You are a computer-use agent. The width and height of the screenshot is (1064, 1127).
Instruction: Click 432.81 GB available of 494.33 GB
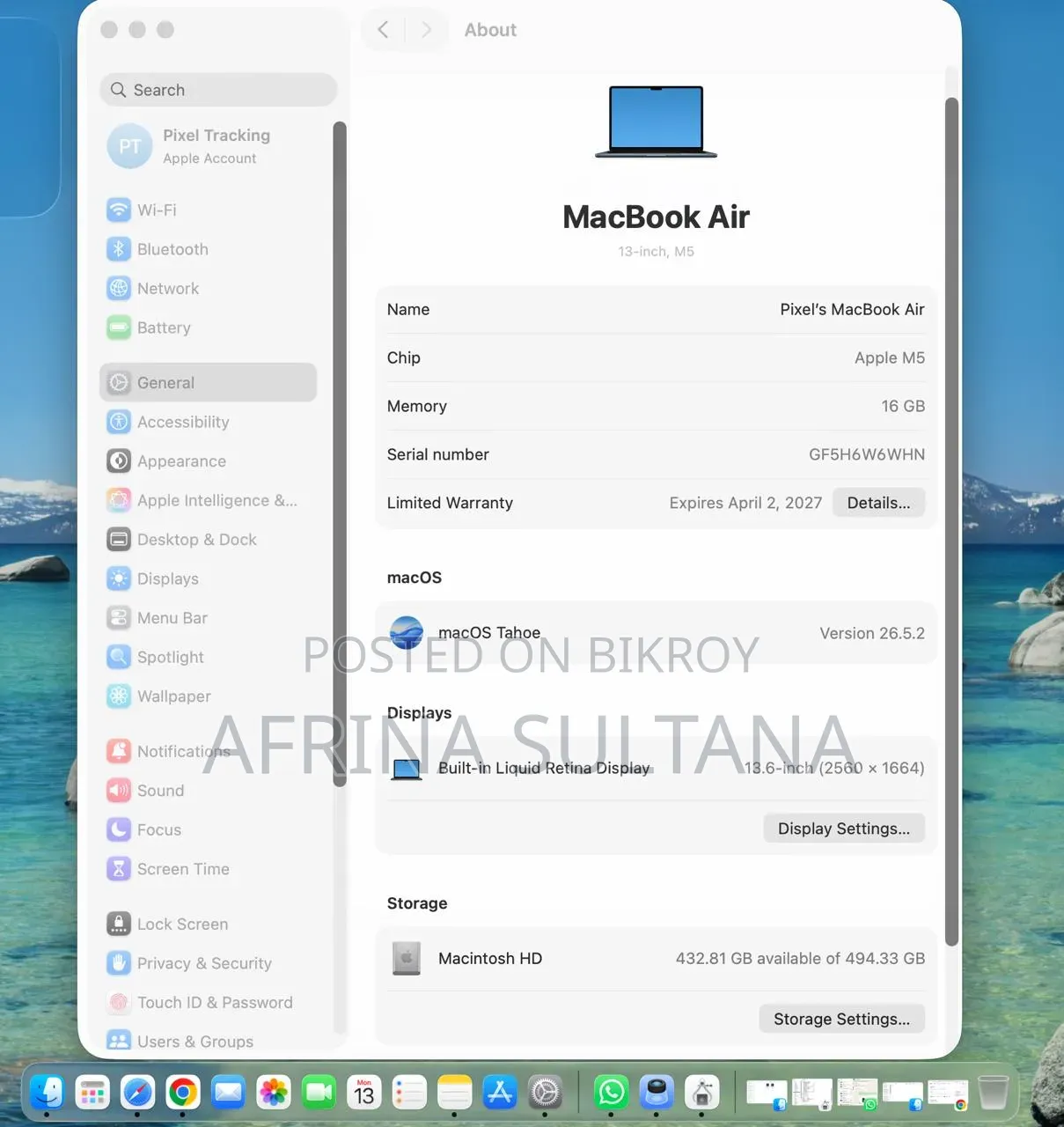[800, 959]
